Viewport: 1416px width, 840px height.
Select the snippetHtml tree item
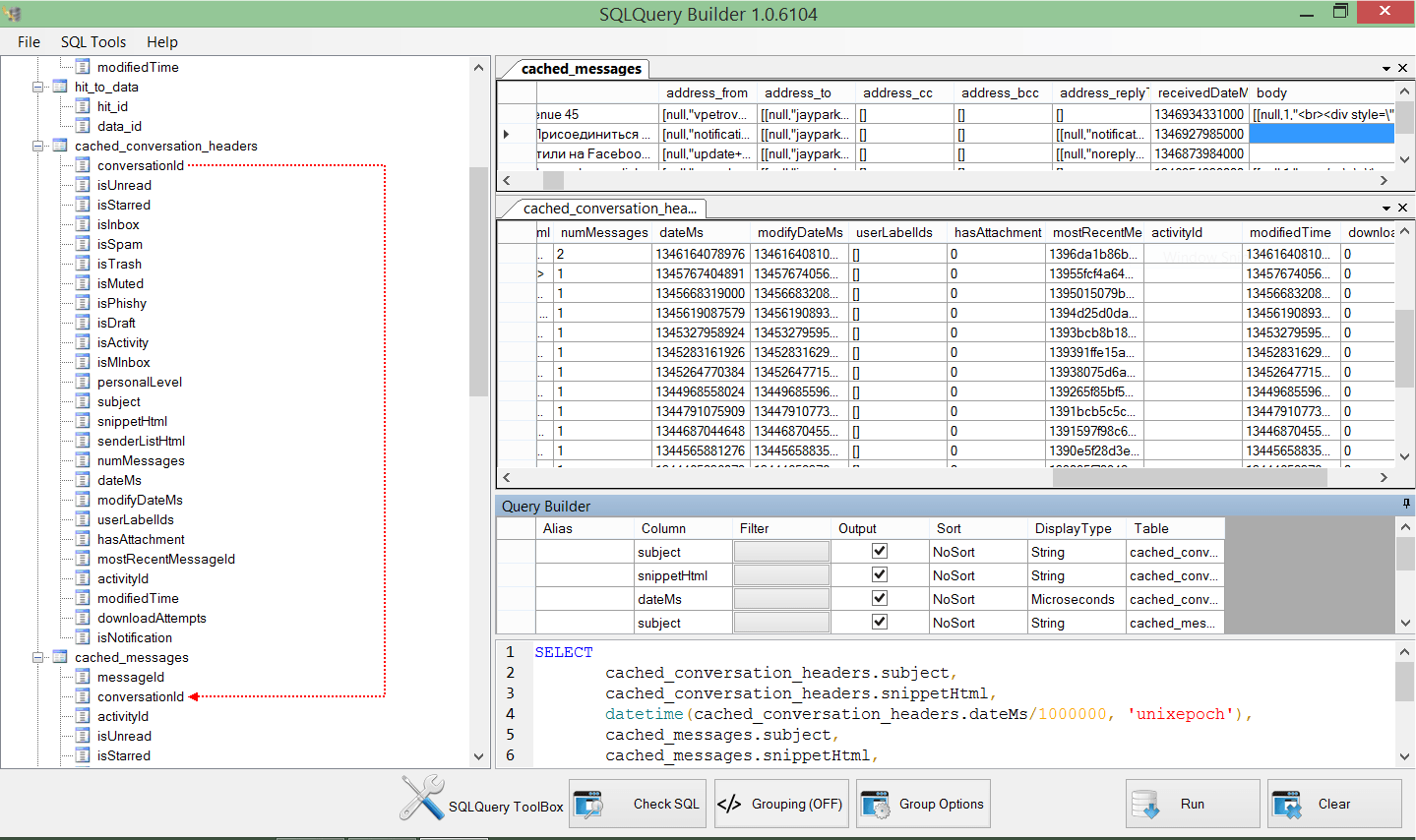pos(132,421)
